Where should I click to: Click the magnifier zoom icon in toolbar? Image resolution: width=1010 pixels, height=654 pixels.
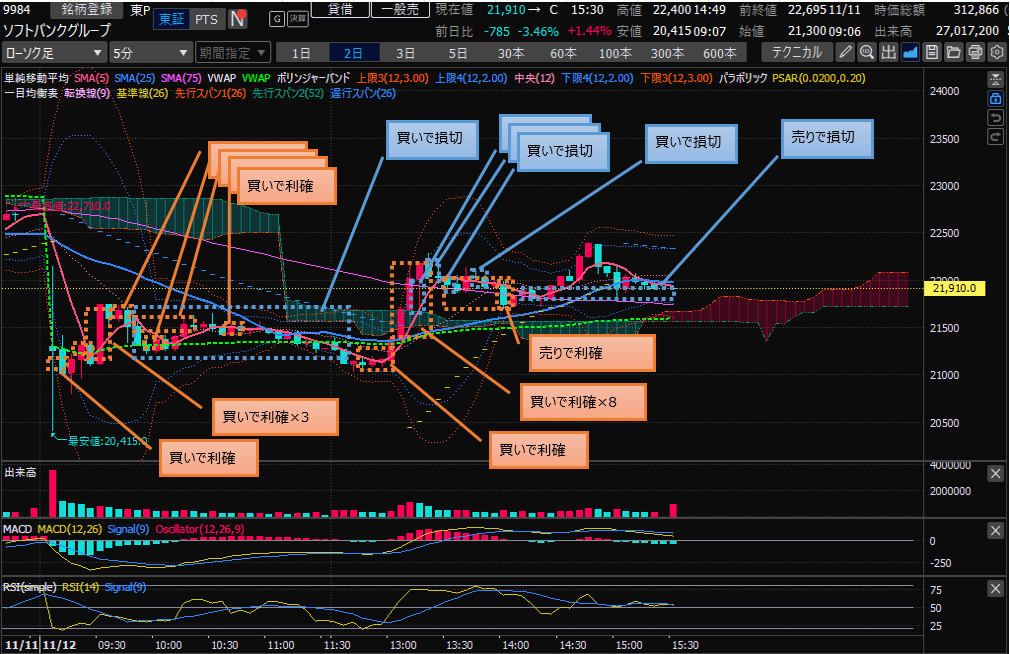(x=867, y=52)
